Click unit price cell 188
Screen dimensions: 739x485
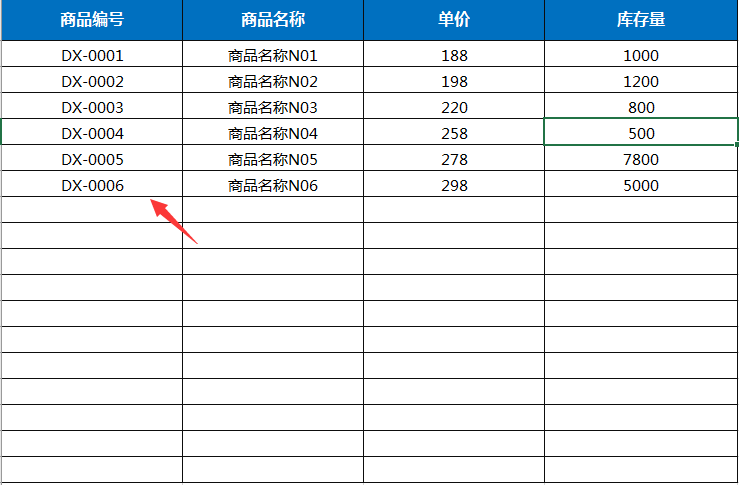(454, 54)
